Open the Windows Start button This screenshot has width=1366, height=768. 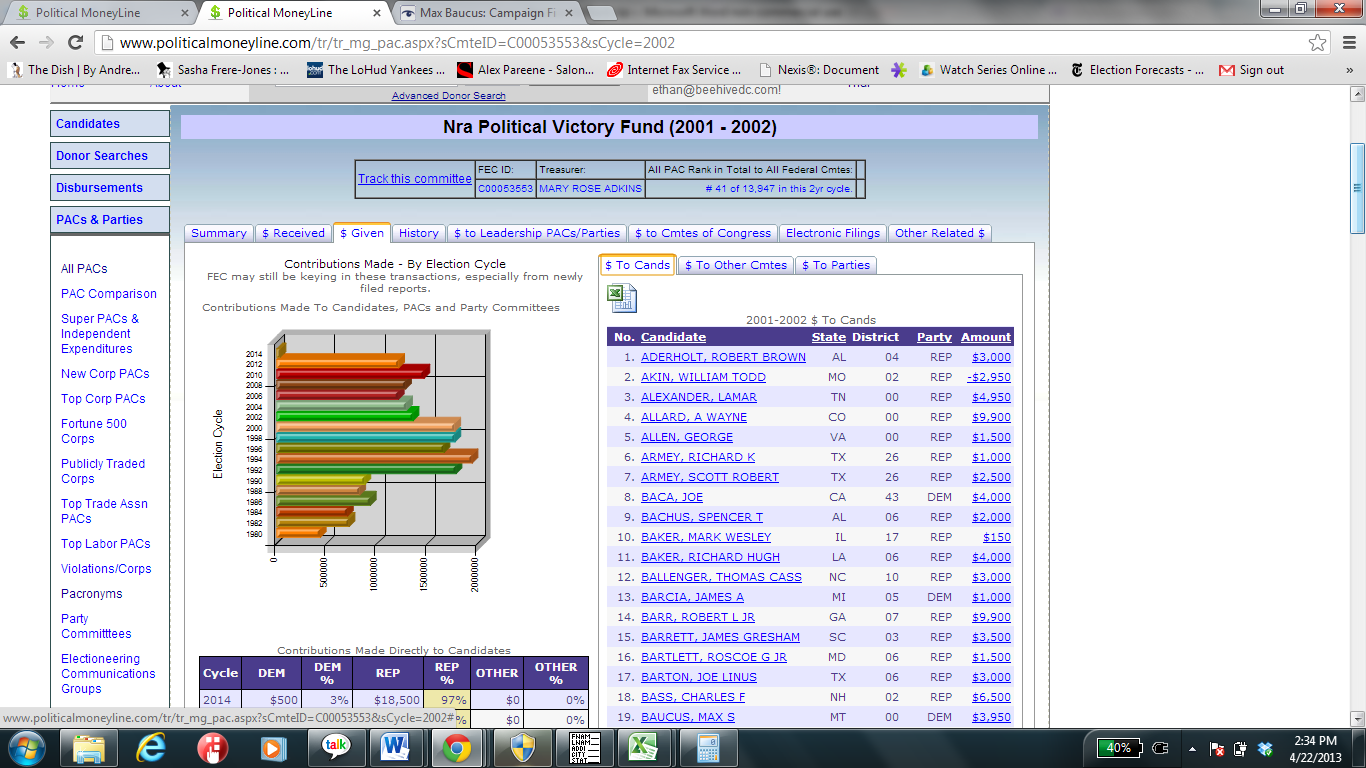26,747
